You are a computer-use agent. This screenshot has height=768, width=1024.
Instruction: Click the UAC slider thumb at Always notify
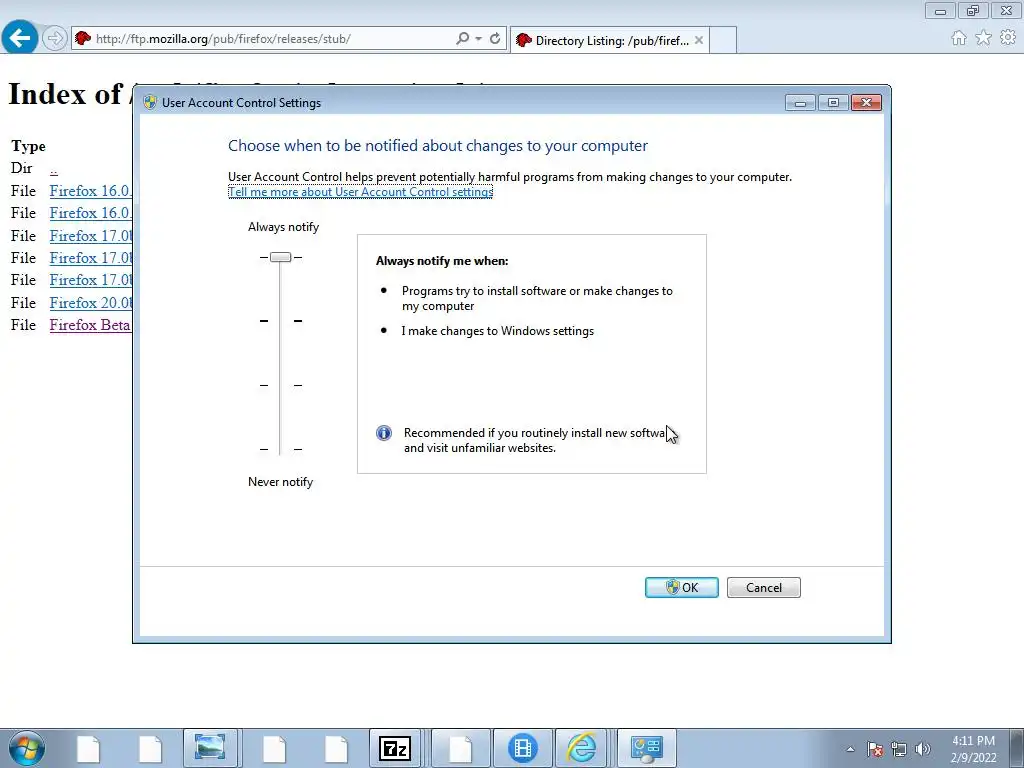tap(280, 257)
